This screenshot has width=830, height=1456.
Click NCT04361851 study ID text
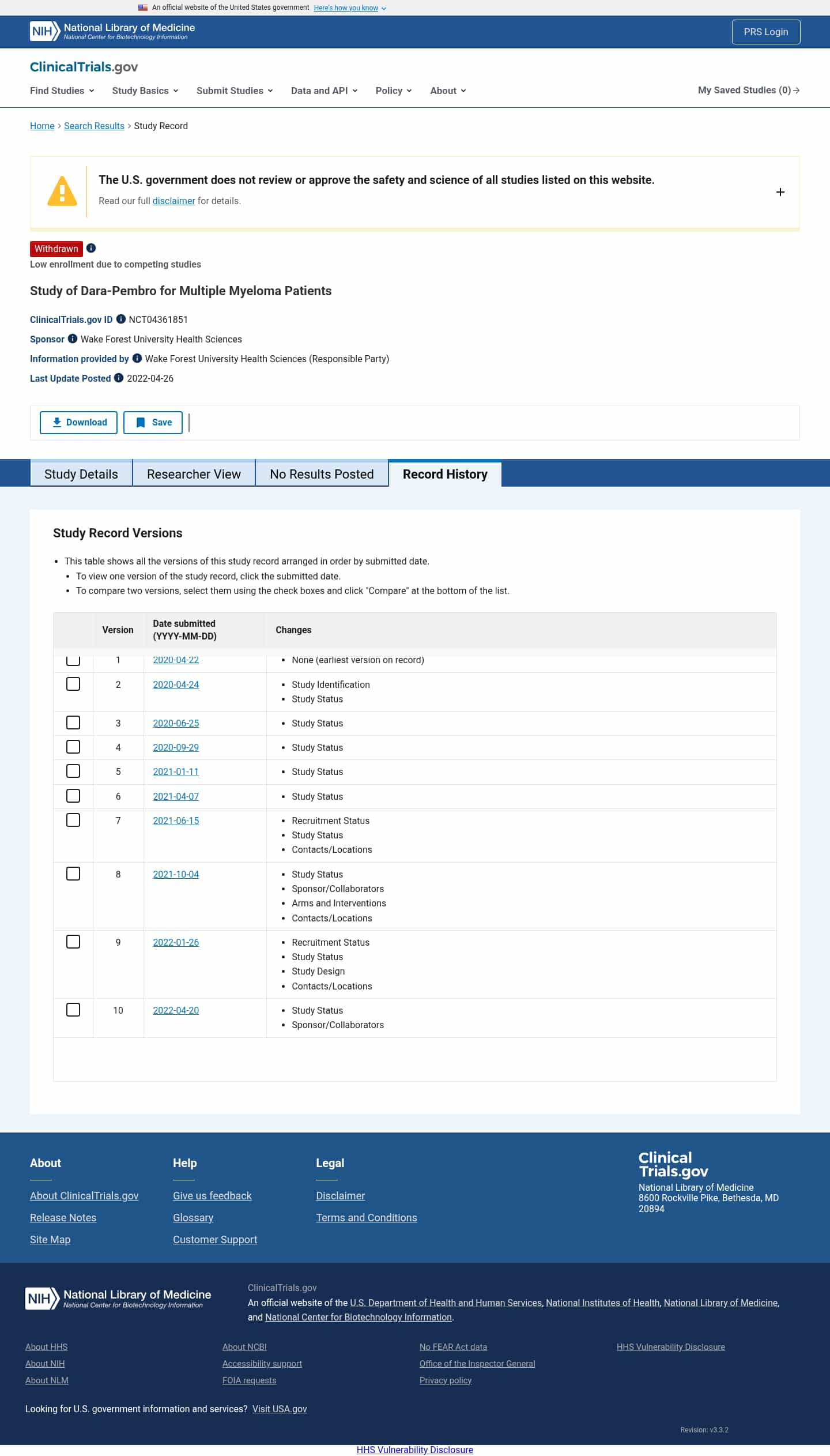pyautogui.click(x=158, y=319)
